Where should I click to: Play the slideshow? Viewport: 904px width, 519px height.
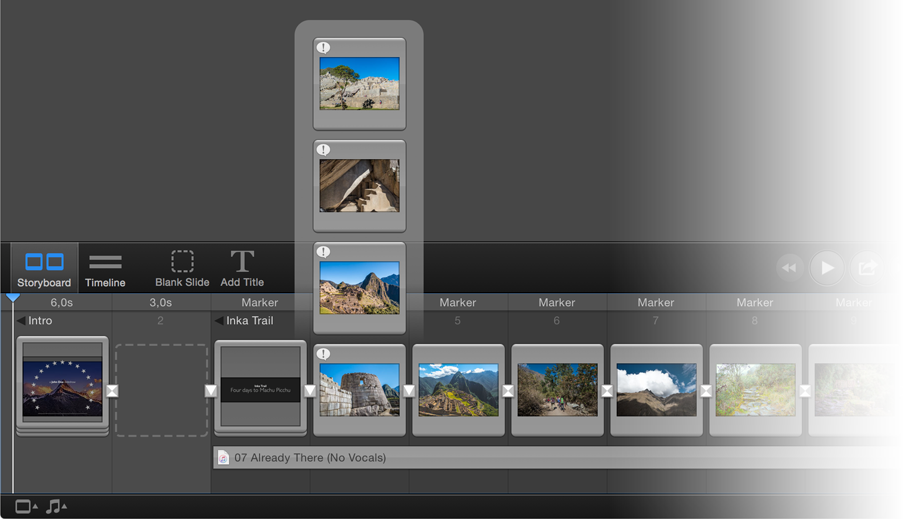pyautogui.click(x=827, y=268)
